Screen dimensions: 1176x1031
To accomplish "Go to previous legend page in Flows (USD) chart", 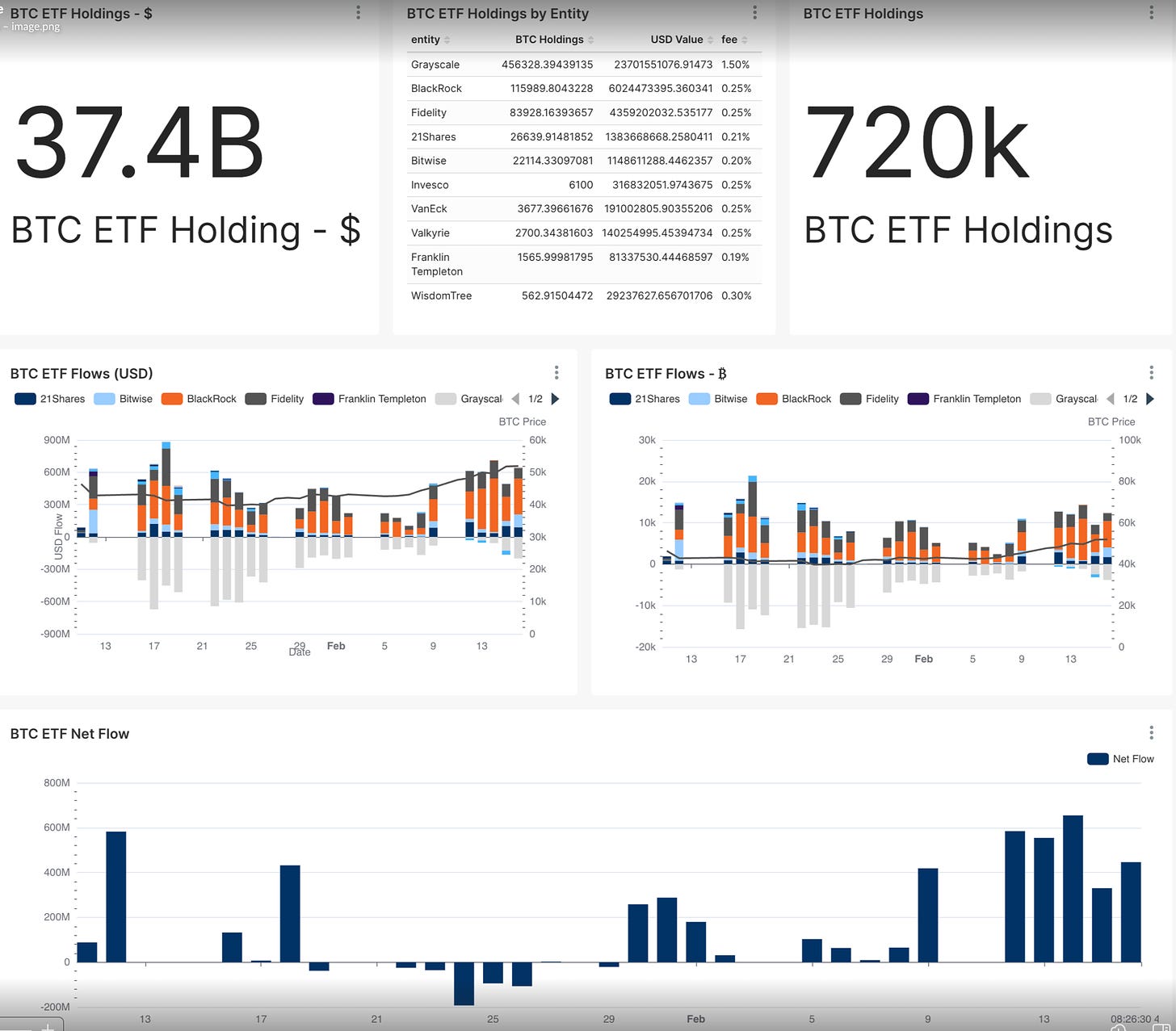I will 515,399.
